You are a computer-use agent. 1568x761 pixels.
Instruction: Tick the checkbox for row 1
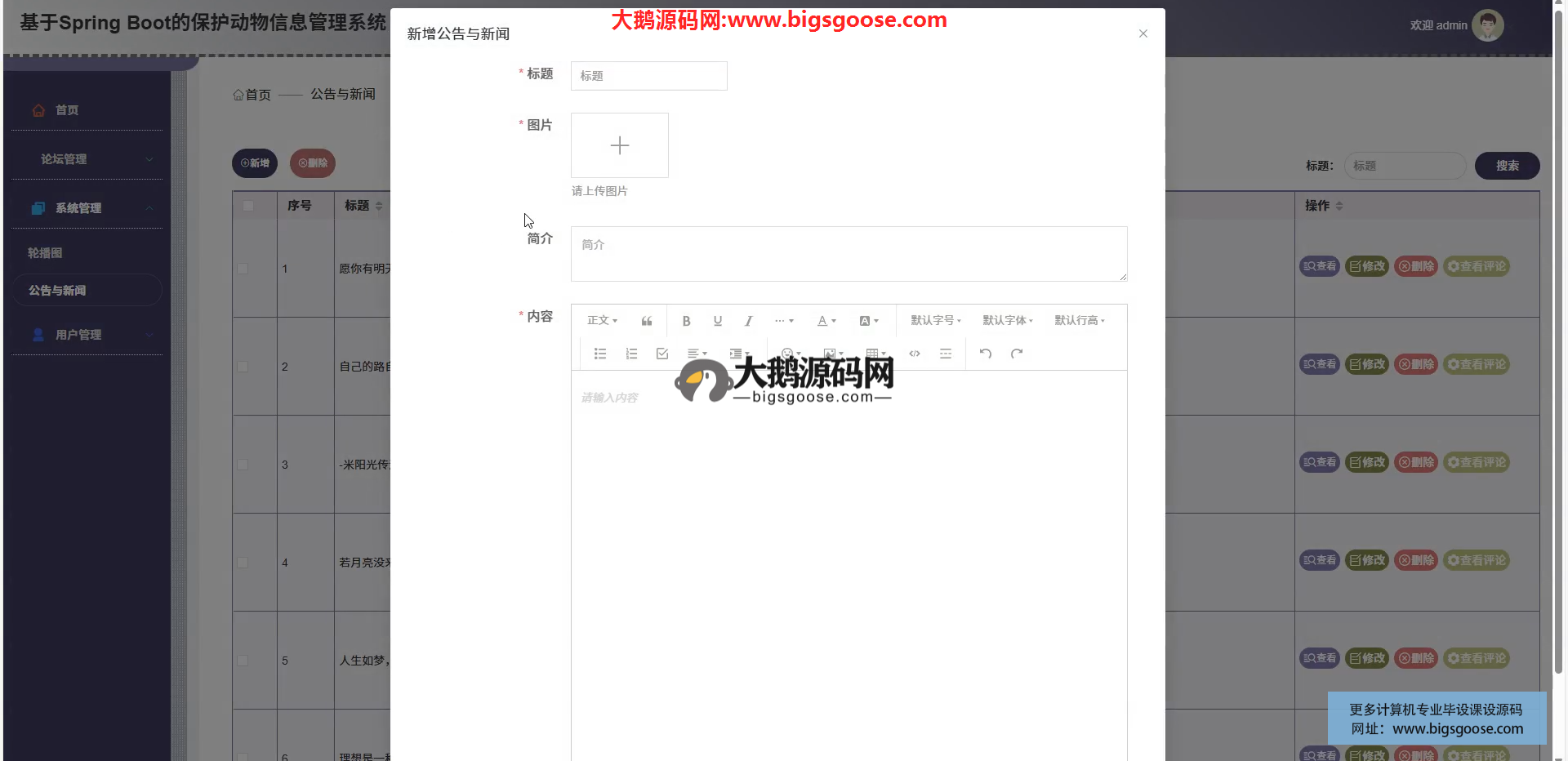pyautogui.click(x=243, y=269)
